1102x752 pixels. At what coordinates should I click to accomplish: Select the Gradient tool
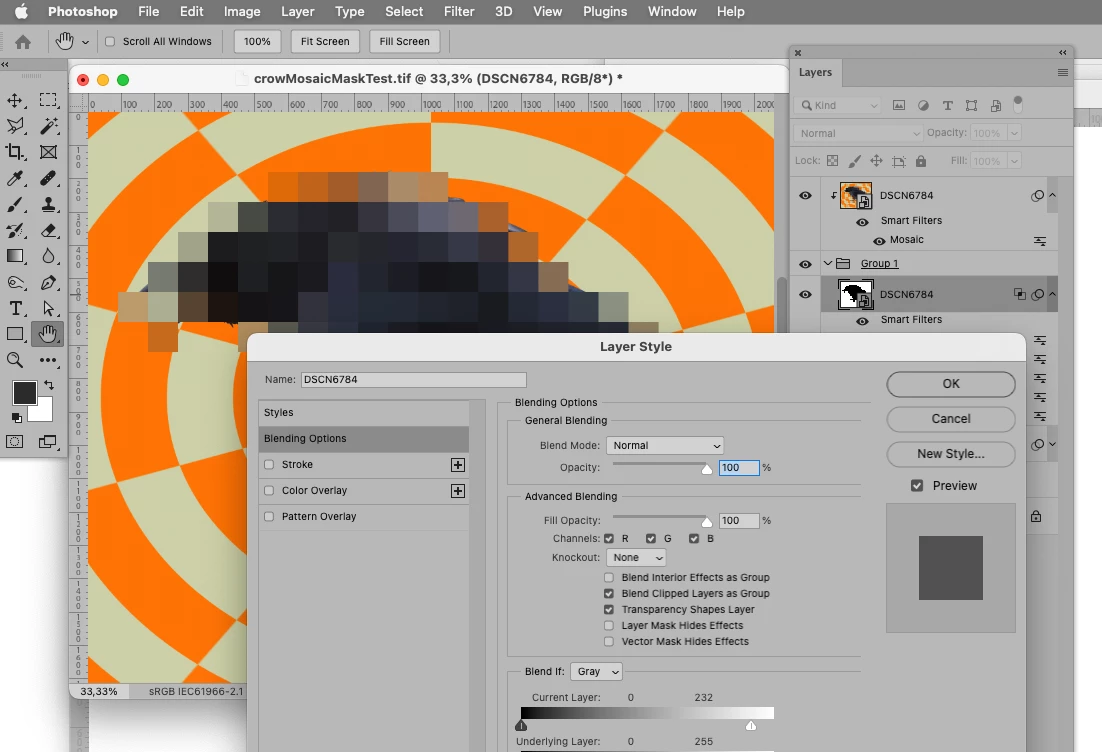click(15, 257)
